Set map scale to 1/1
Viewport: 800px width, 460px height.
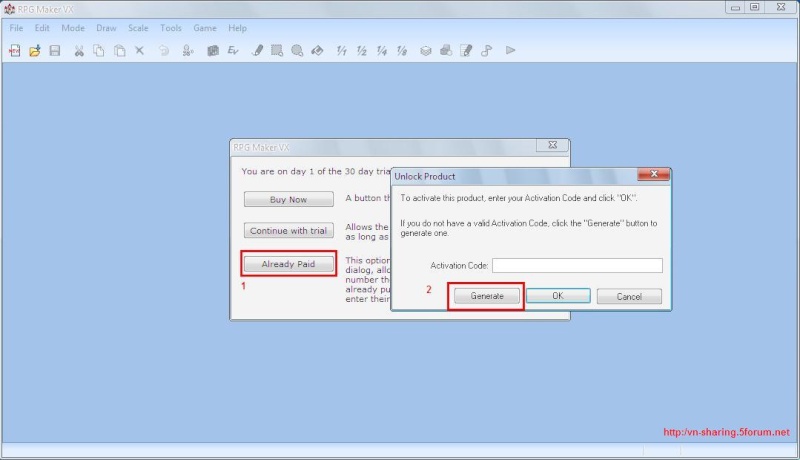click(x=341, y=50)
